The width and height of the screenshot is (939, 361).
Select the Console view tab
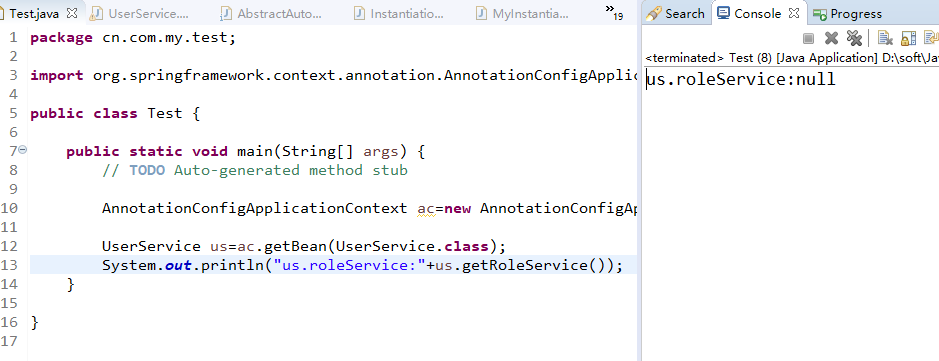tap(758, 13)
